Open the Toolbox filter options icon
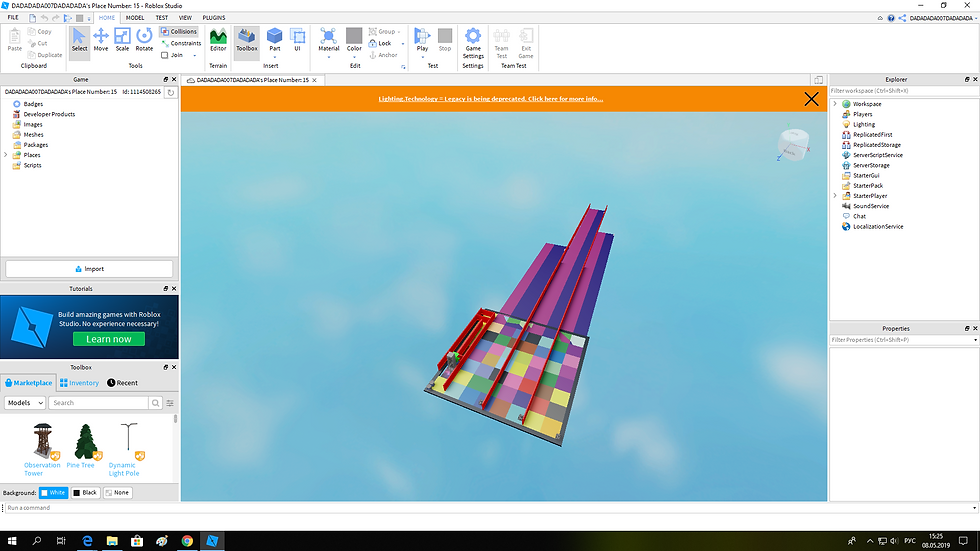This screenshot has width=980, height=551. 170,403
